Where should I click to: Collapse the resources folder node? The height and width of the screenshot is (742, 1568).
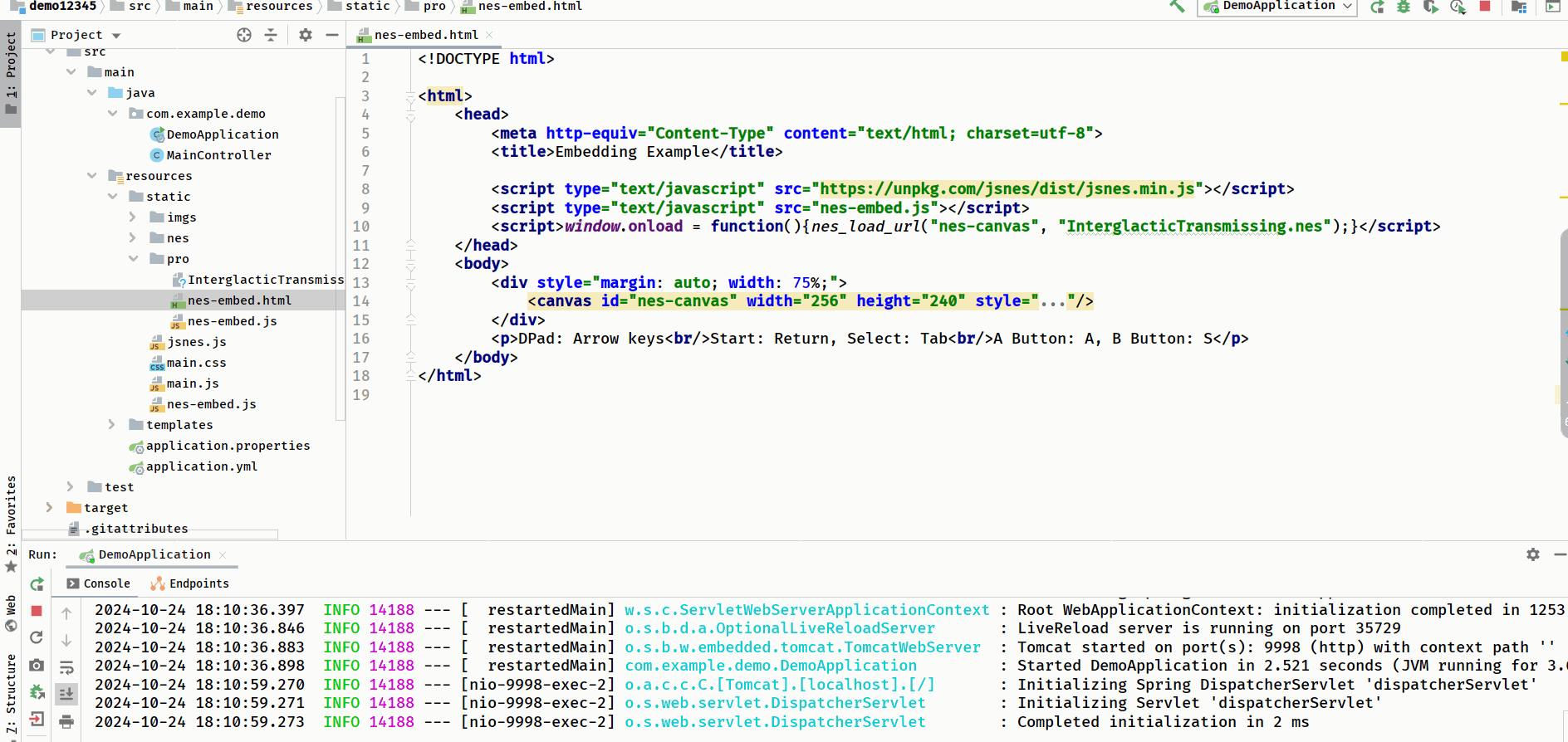pos(92,176)
